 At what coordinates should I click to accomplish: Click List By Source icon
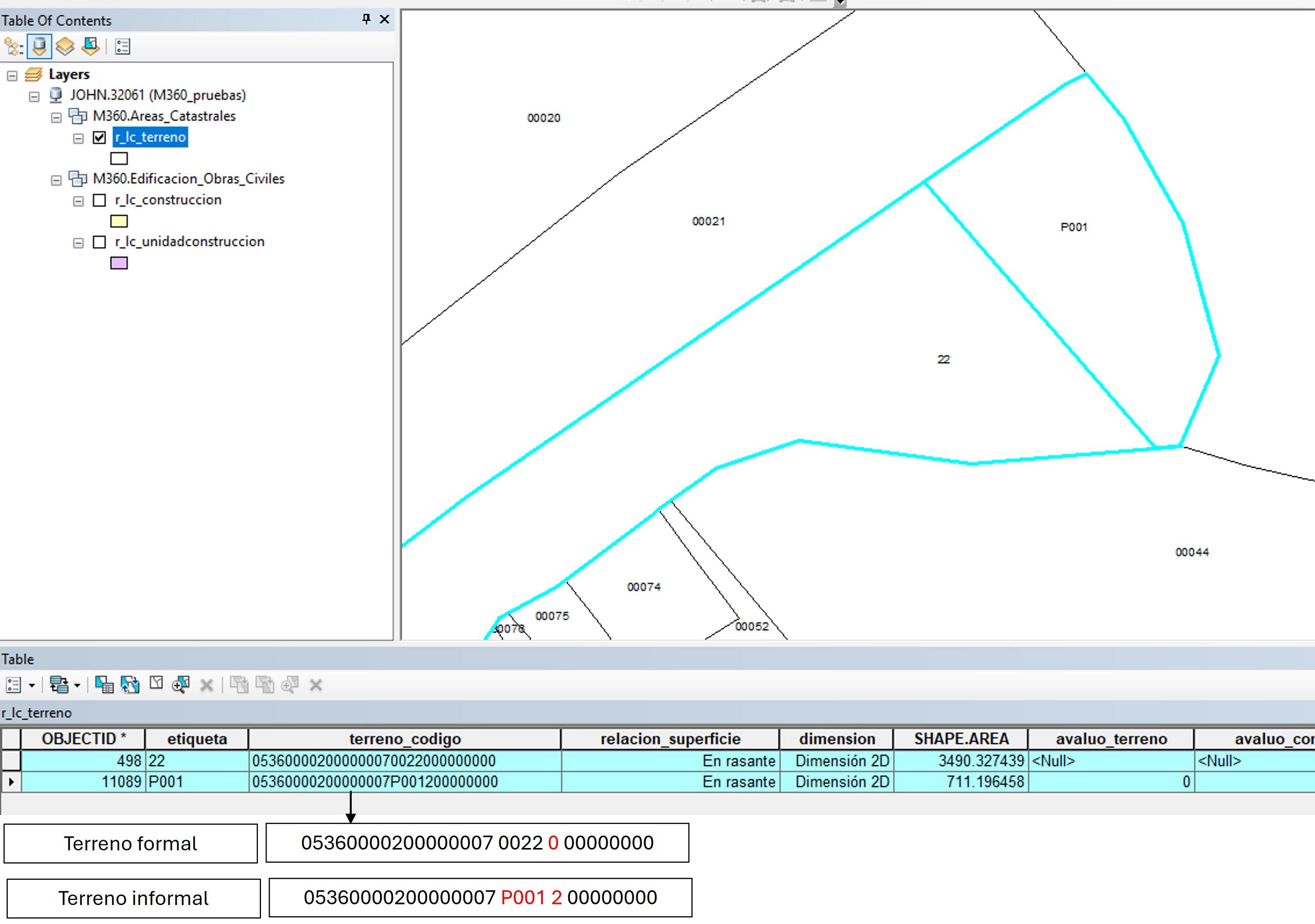[39, 46]
